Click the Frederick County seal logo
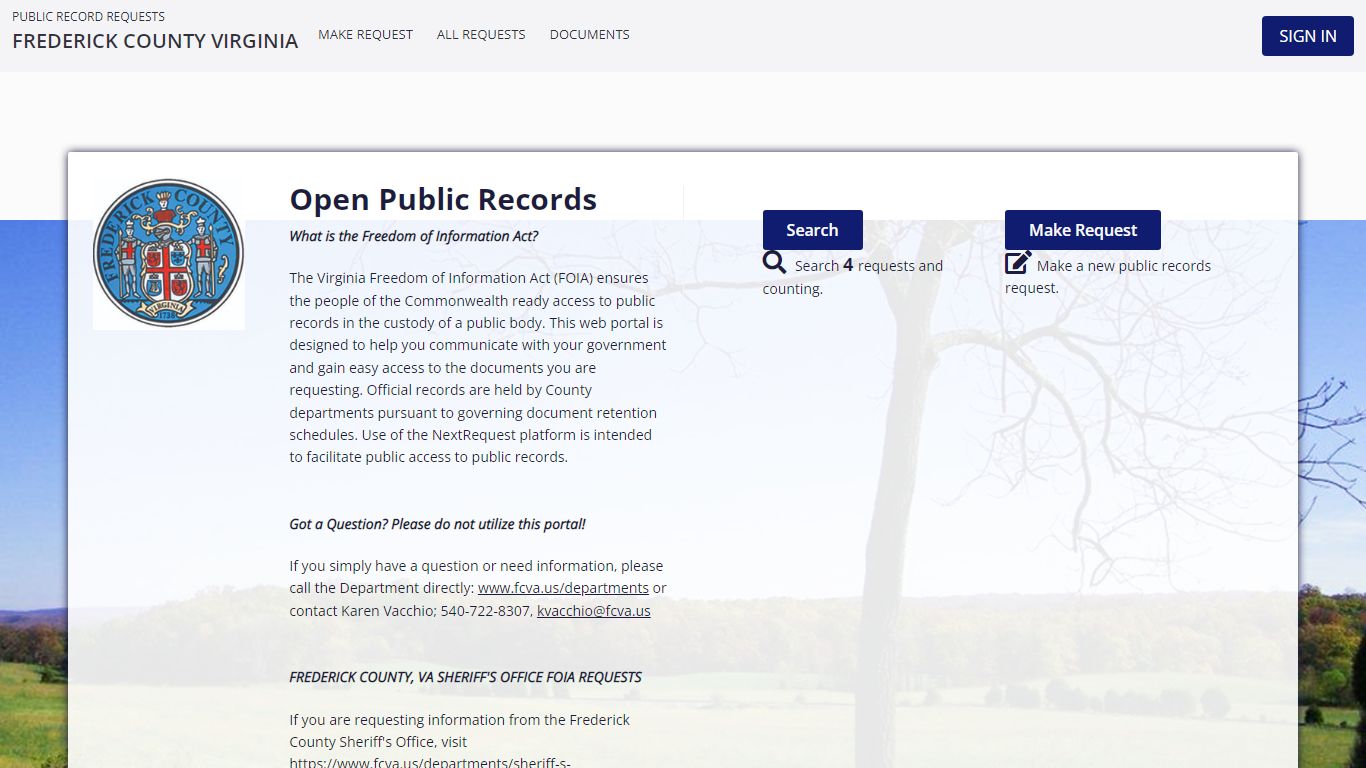Screen dimensions: 1366x768 click(169, 254)
